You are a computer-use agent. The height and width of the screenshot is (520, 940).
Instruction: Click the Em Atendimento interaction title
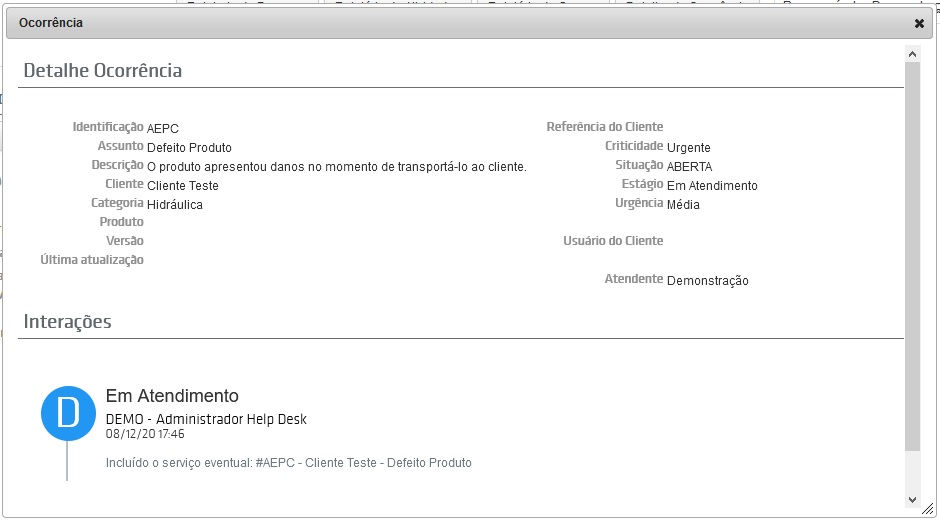tap(172, 396)
